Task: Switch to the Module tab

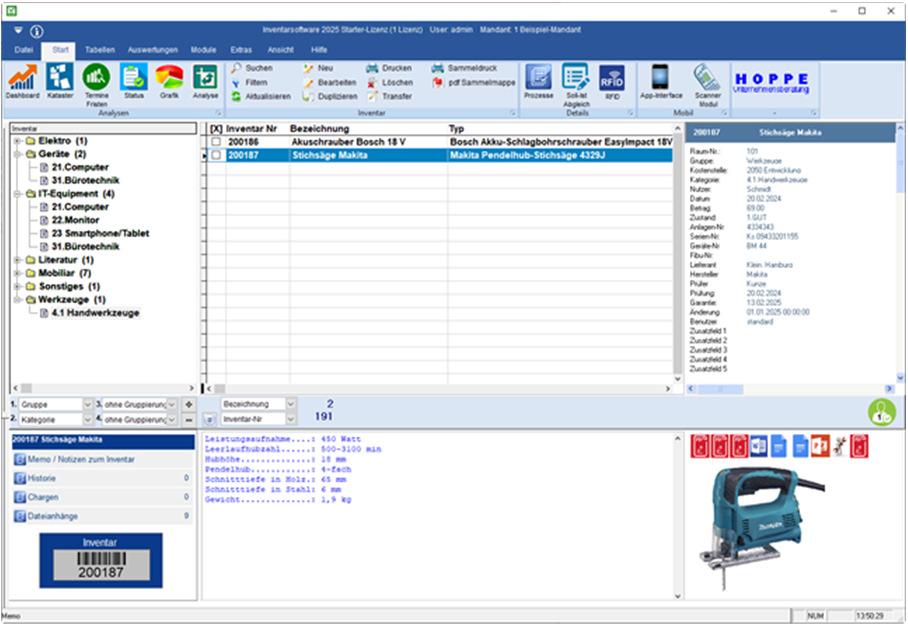Action: (x=203, y=50)
